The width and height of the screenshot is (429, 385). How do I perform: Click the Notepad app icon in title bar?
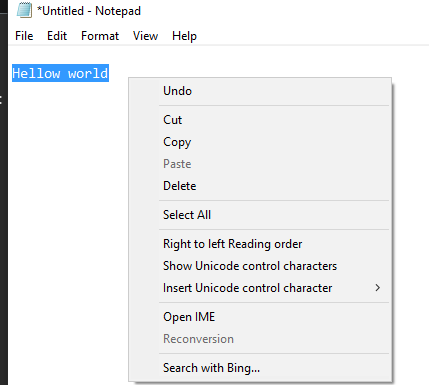(24, 10)
